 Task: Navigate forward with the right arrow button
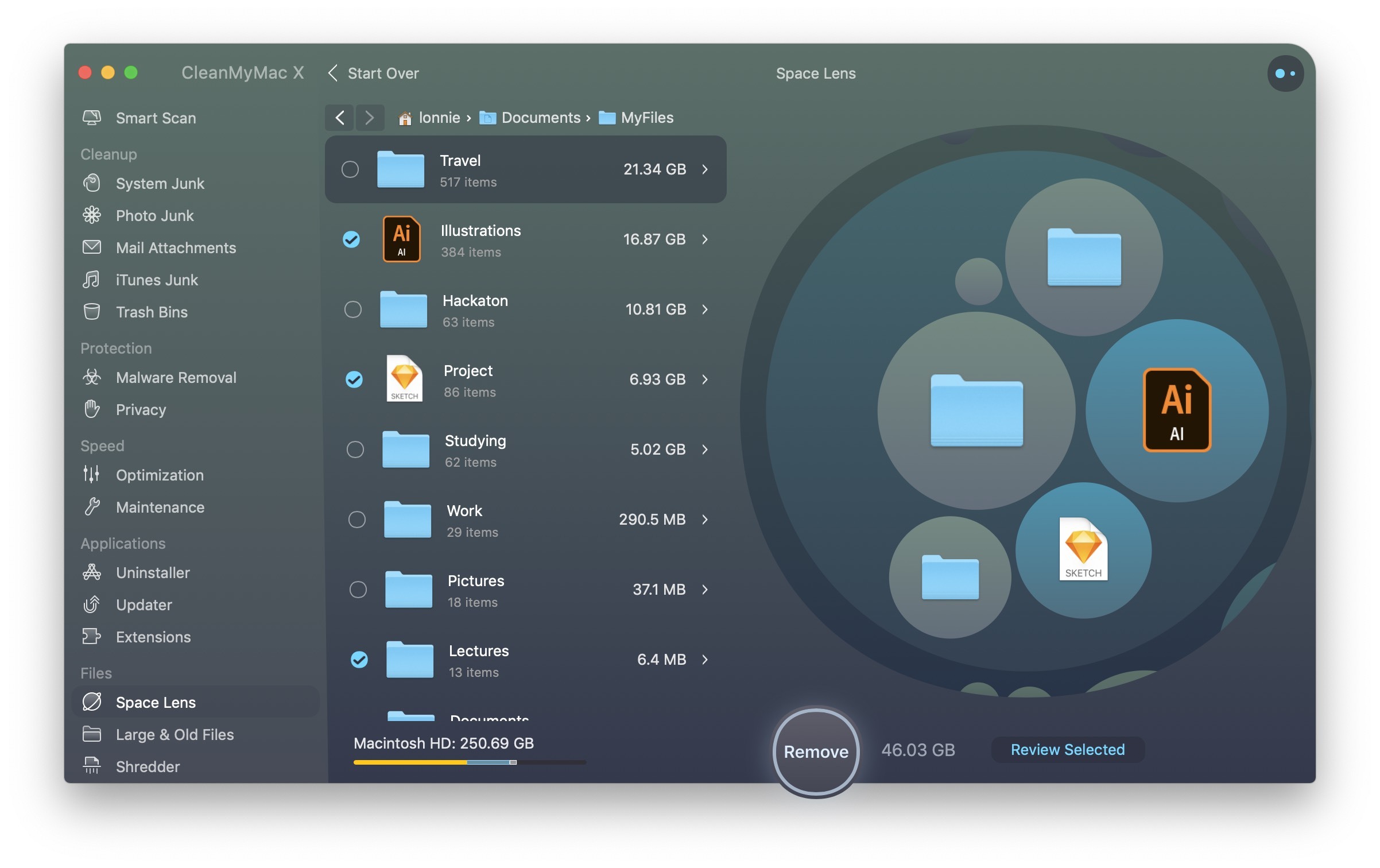tap(370, 118)
